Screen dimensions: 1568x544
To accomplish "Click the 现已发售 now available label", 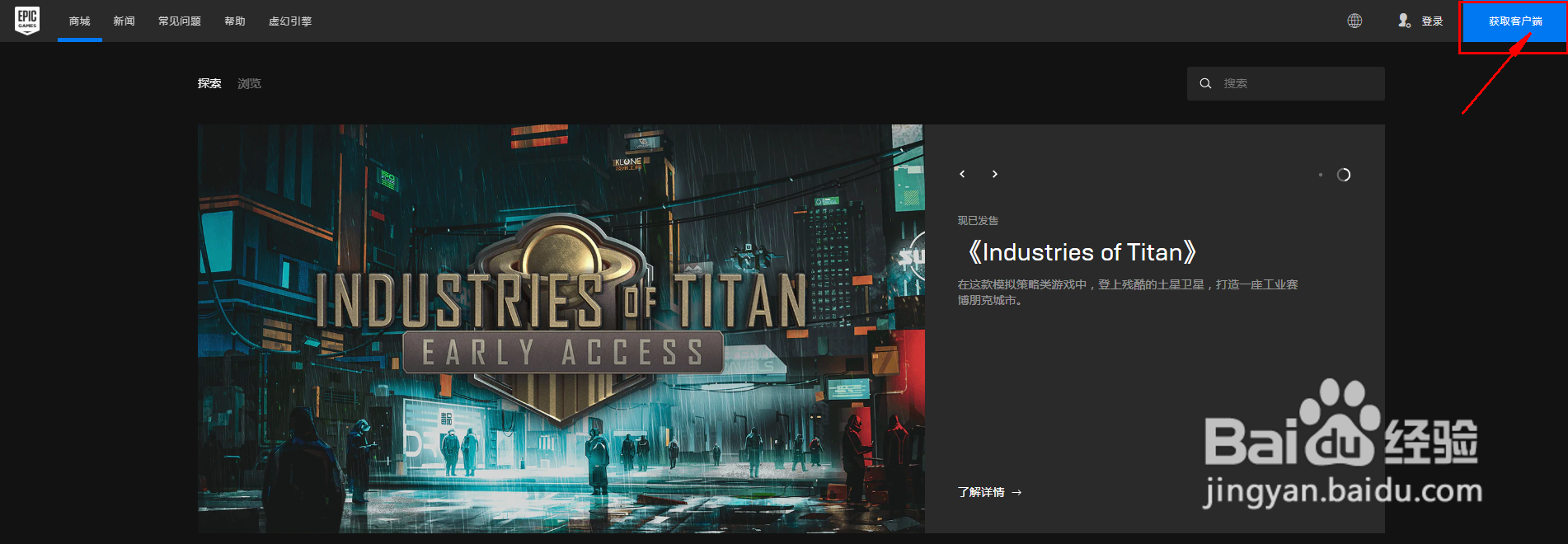I will point(978,220).
